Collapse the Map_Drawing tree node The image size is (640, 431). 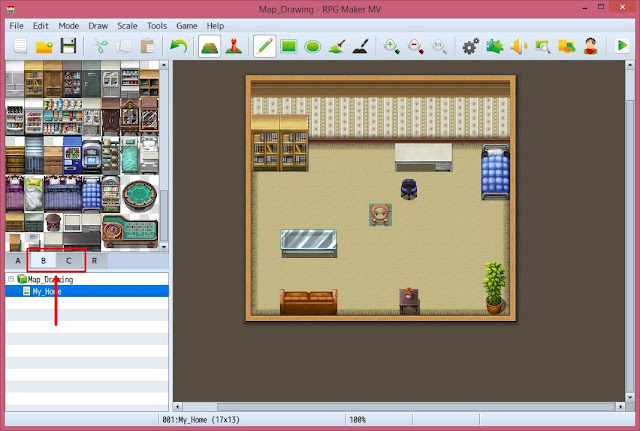pyautogui.click(x=11, y=279)
